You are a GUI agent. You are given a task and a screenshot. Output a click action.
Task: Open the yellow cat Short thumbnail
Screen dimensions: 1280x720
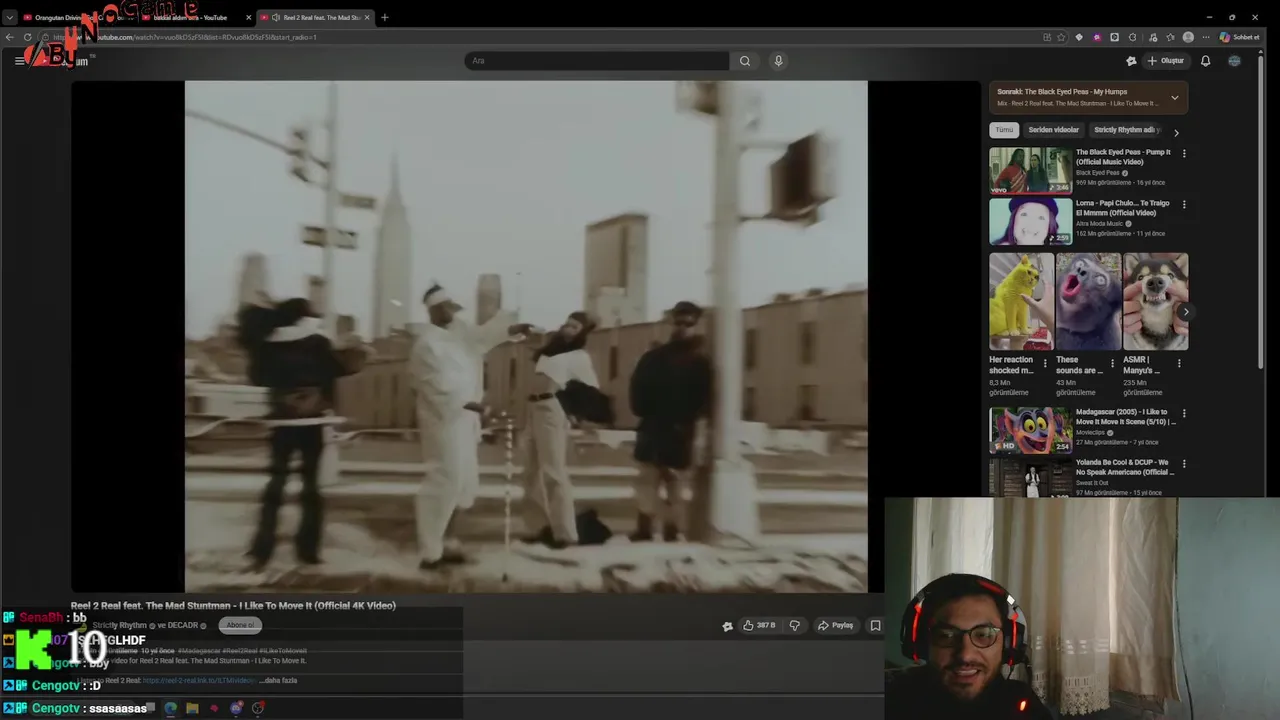tap(1021, 301)
